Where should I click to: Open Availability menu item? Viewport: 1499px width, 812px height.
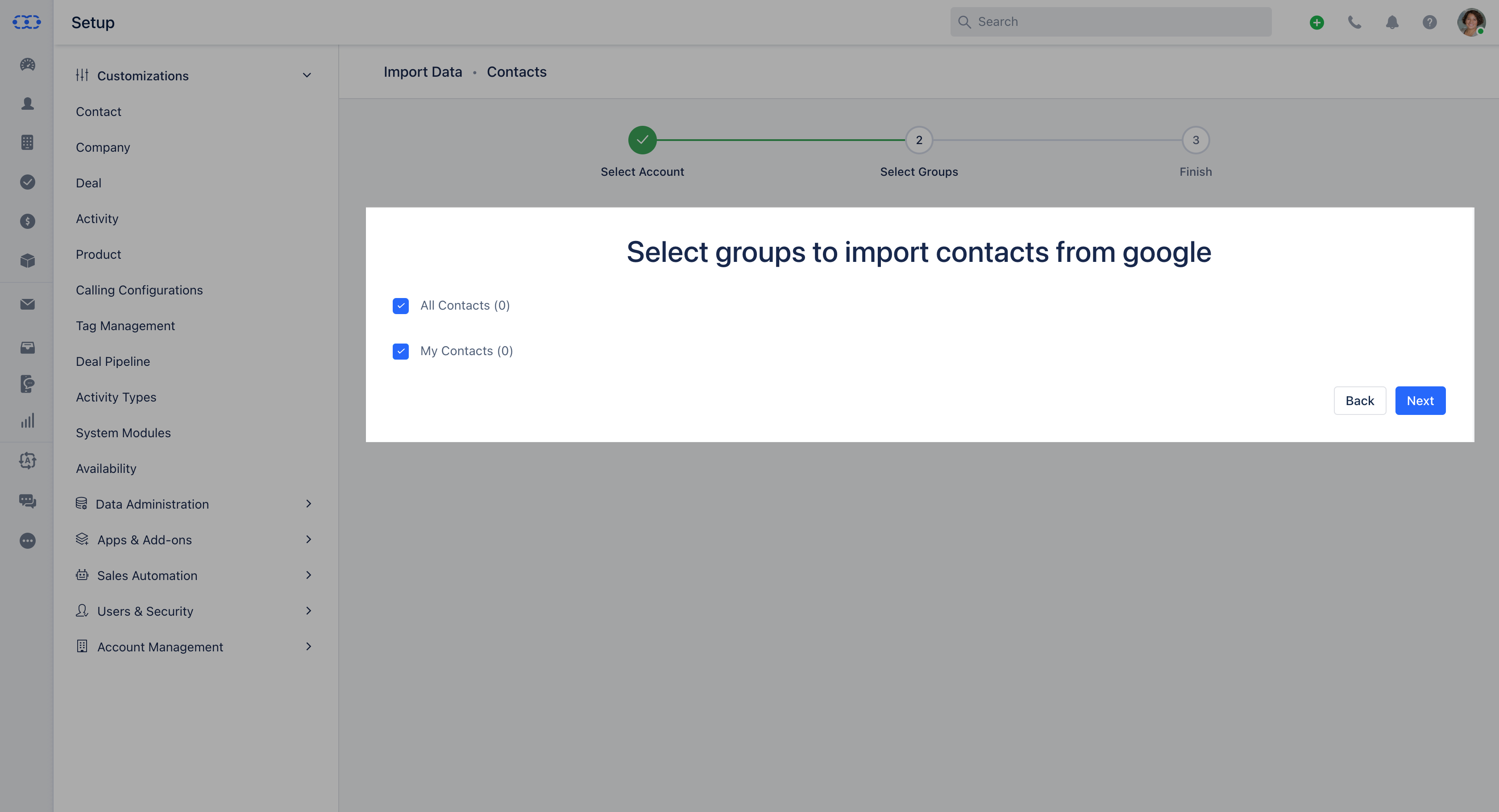106,468
